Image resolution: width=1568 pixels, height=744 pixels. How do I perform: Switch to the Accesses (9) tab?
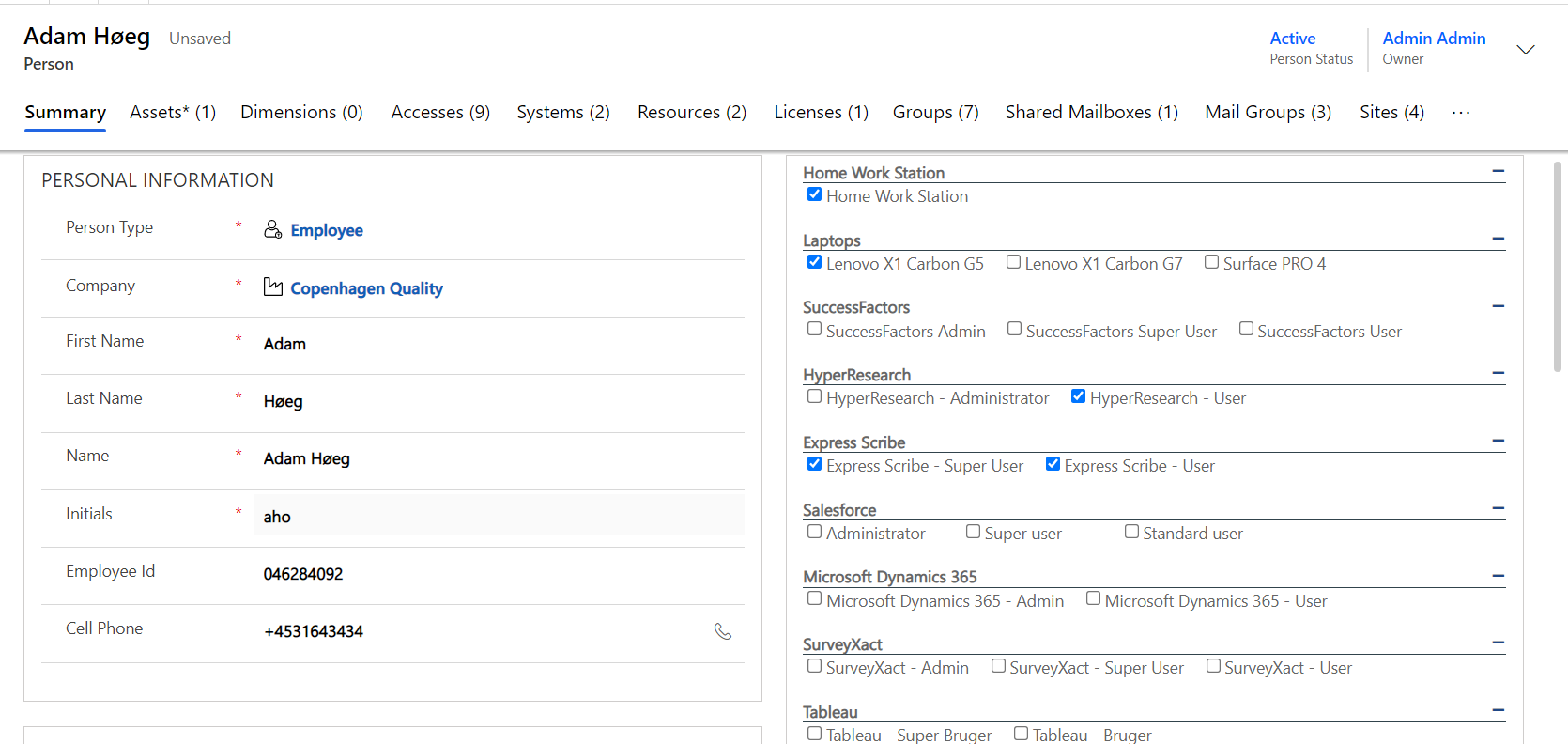440,113
